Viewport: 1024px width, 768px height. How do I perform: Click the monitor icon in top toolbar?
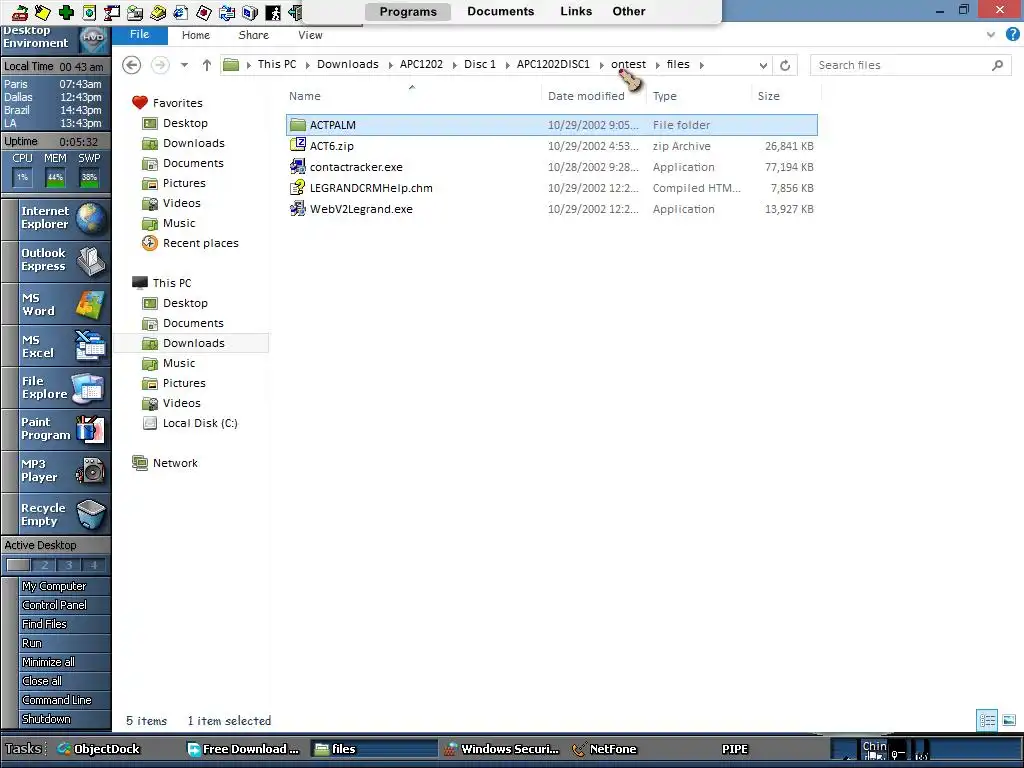pos(249,12)
